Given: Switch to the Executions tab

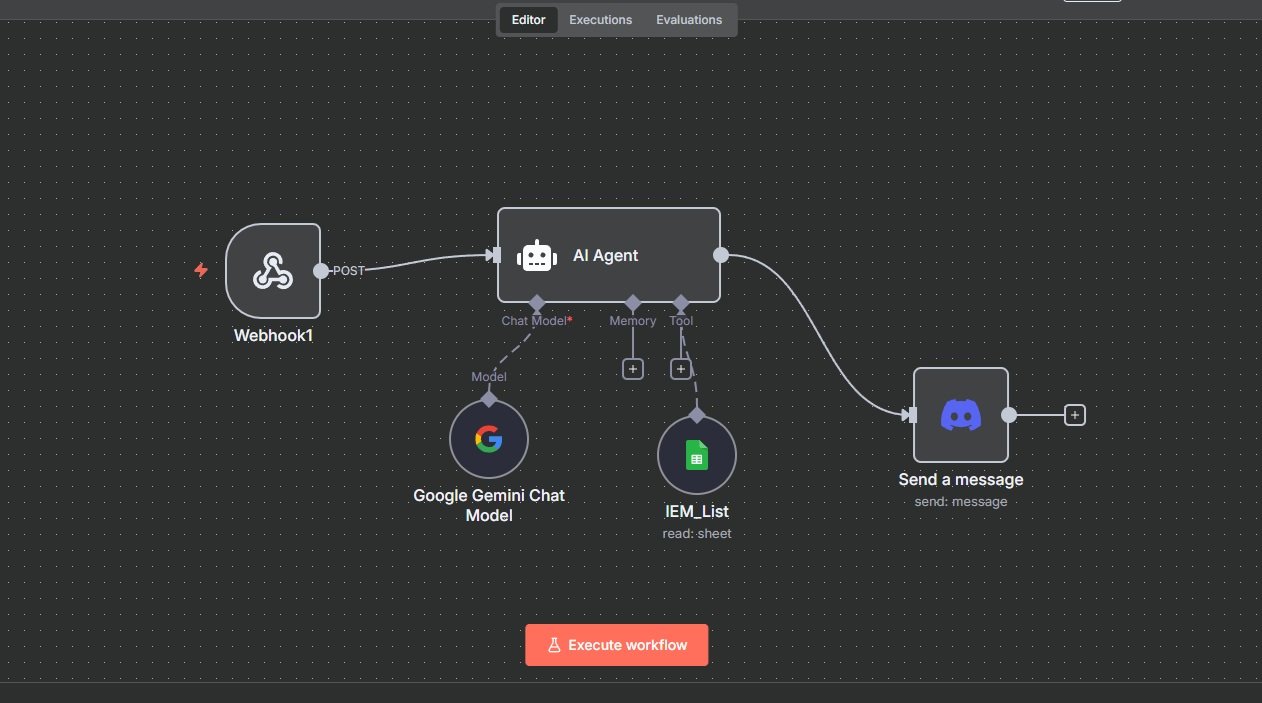Looking at the screenshot, I should click(x=600, y=19).
